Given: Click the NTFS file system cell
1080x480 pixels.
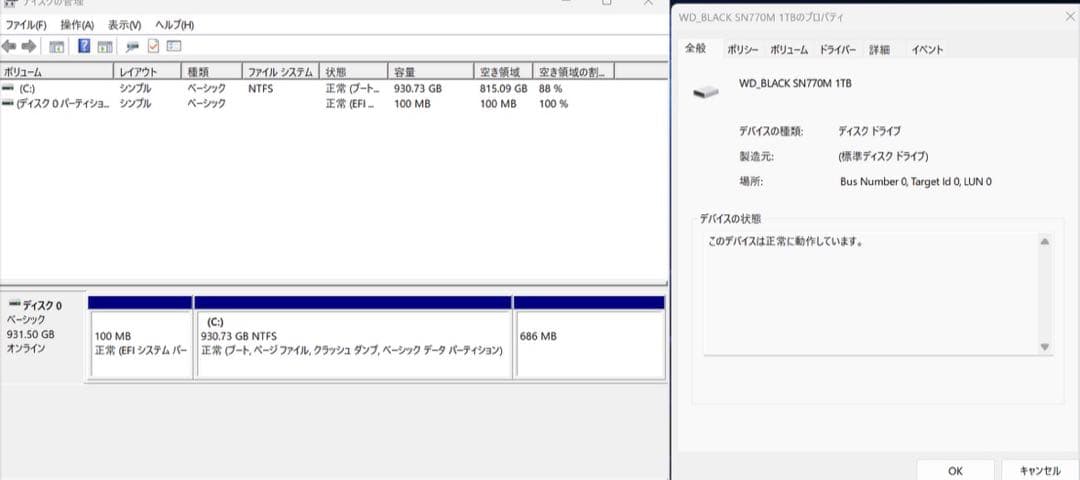Looking at the screenshot, I should click(x=261, y=89).
